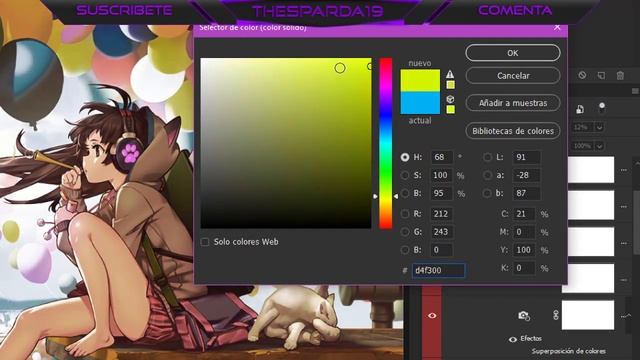Click the new layer icon in Layers panel
The width and height of the screenshot is (640, 360).
(601, 76)
